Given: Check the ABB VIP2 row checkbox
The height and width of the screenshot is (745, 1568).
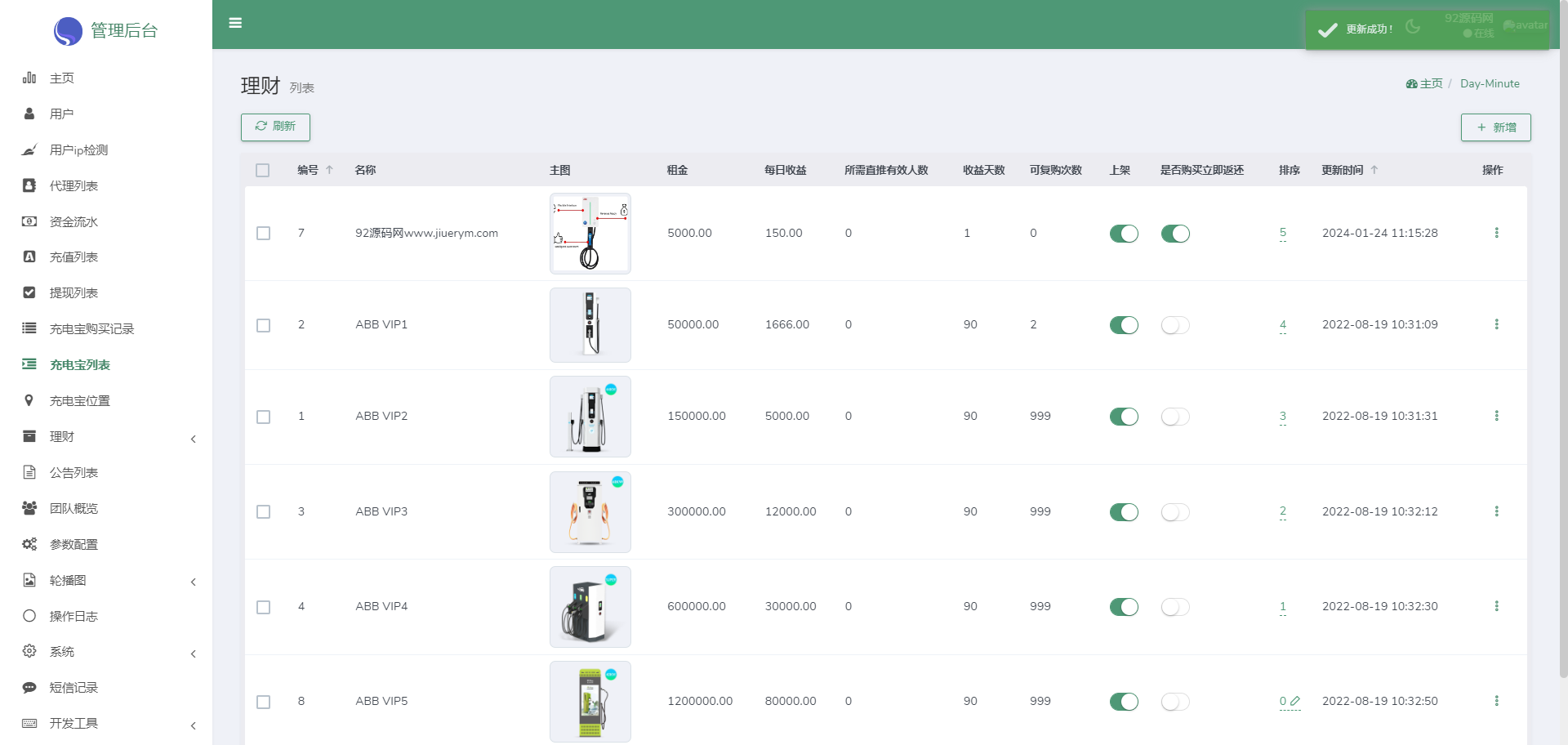Looking at the screenshot, I should (263, 417).
